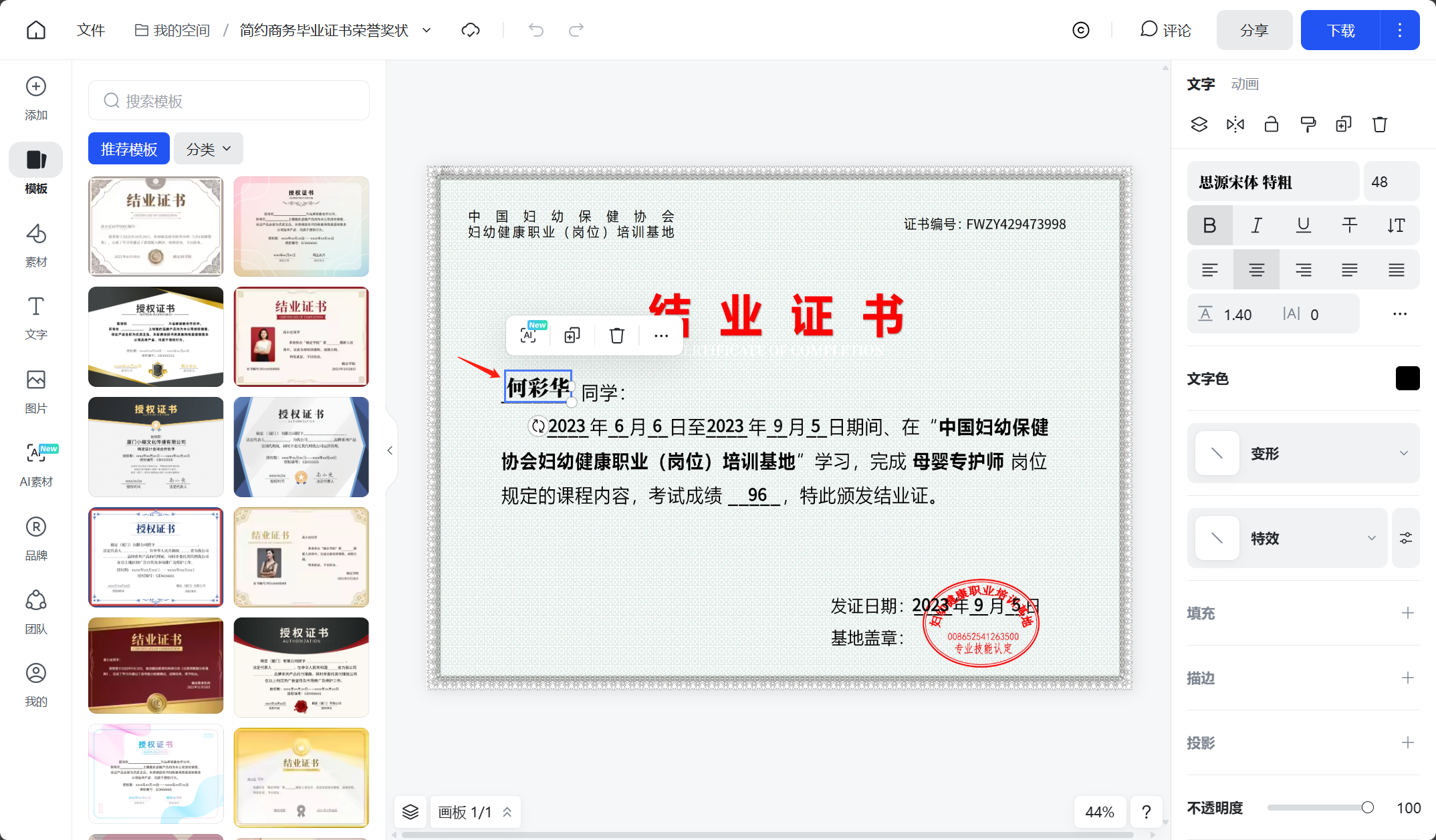
Task: Click the copyright icon in top bar
Action: tap(1081, 30)
